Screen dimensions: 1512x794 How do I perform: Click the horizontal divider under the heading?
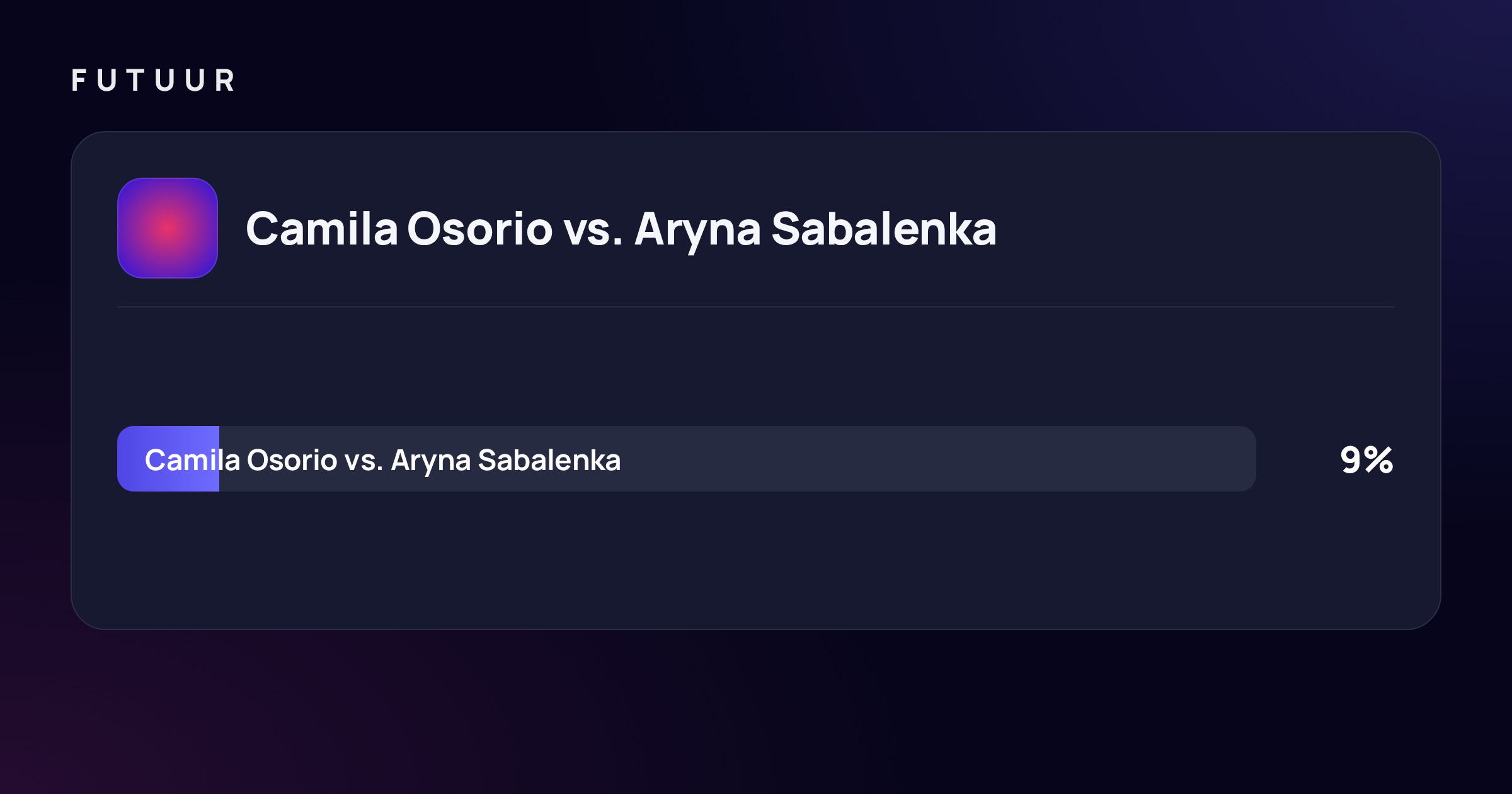tap(756, 307)
